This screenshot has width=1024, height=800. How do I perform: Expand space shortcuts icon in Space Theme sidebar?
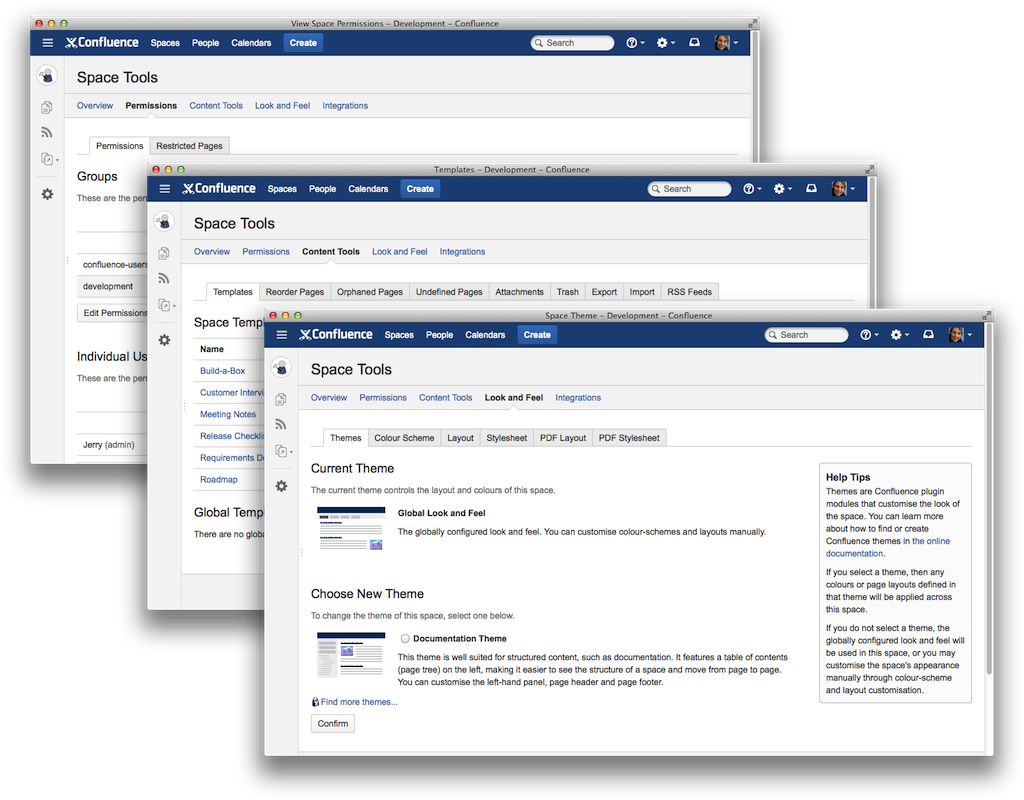(x=283, y=451)
